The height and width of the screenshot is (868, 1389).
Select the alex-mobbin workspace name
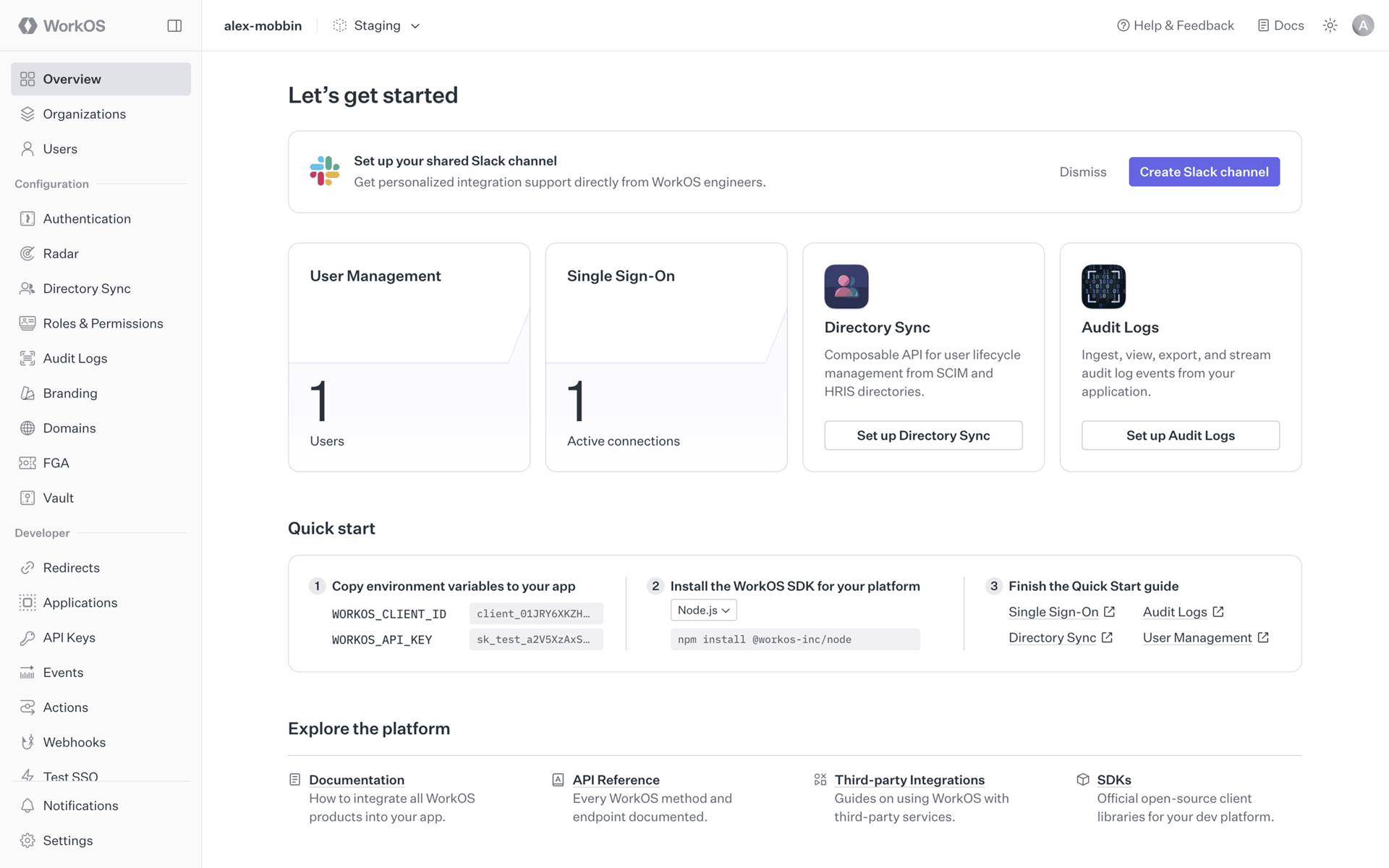click(x=263, y=25)
